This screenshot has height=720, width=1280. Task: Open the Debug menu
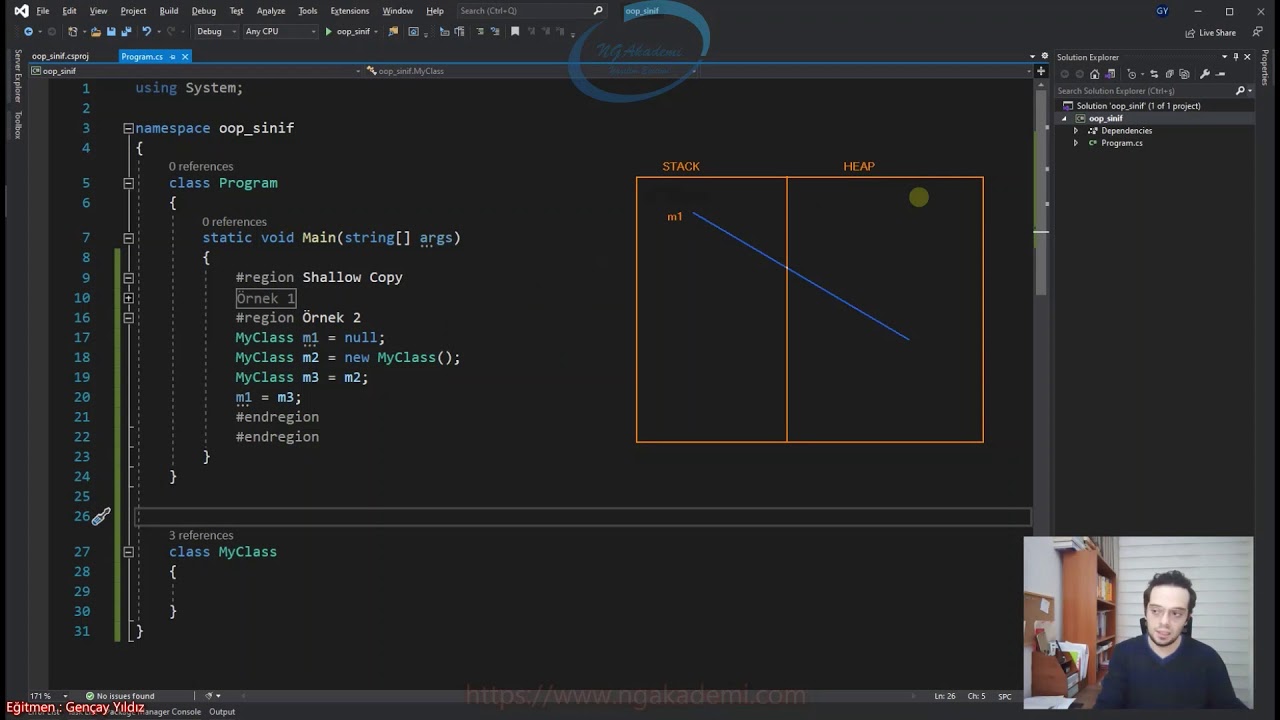coord(203,11)
